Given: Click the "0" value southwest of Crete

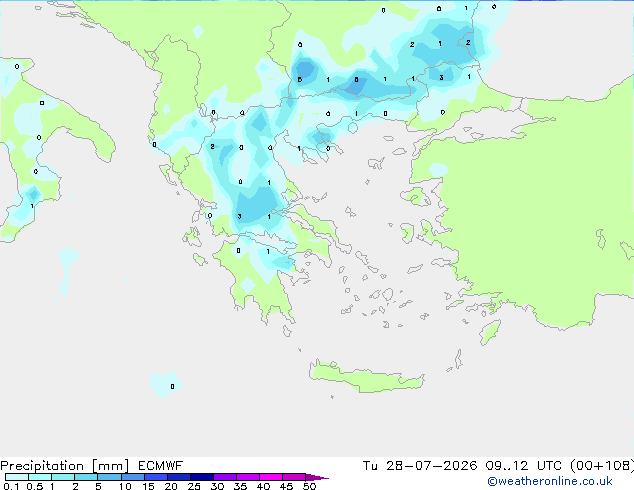Looking at the screenshot, I should (172, 387).
